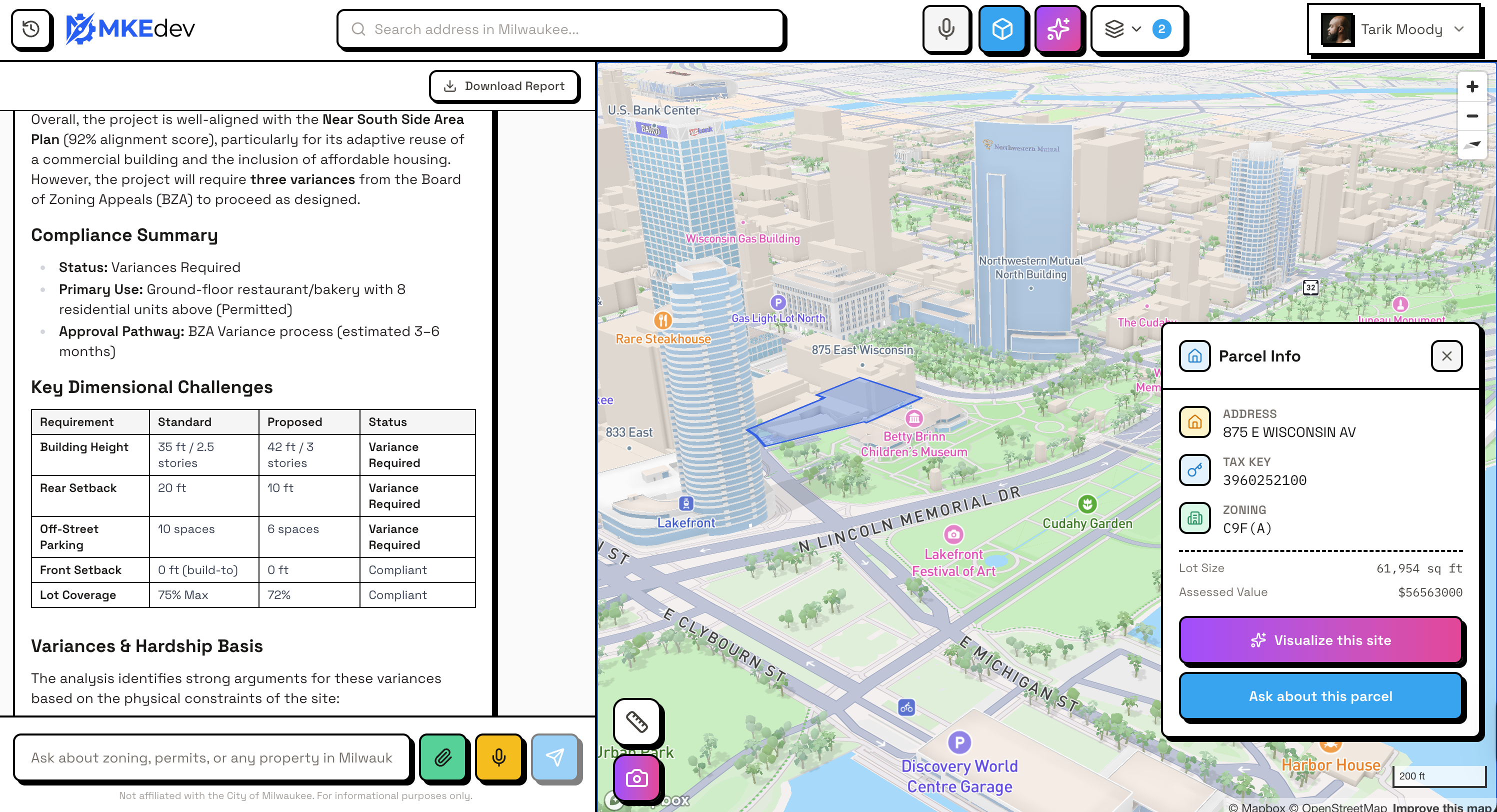Send the chat message

(555, 757)
